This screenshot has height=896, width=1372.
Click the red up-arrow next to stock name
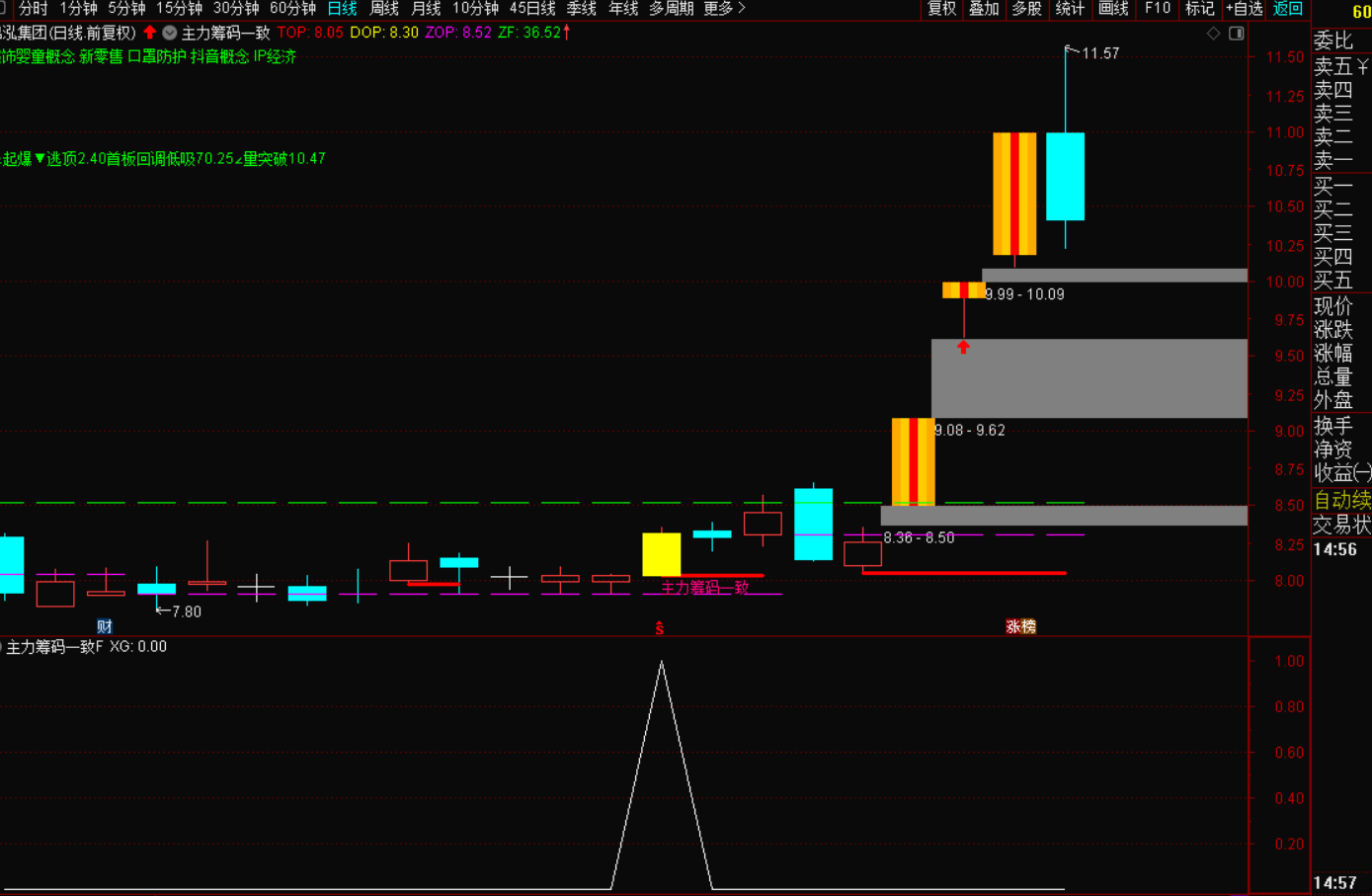click(150, 33)
